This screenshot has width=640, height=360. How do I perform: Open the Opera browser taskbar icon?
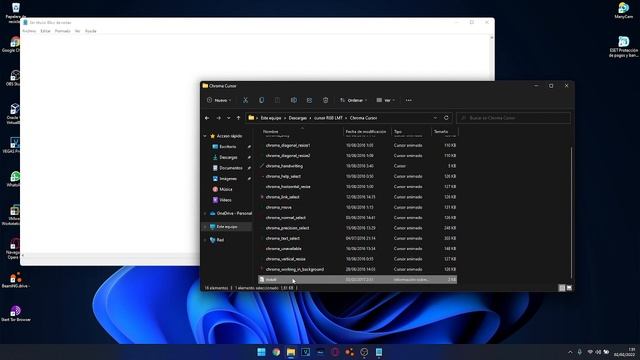tap(335, 352)
